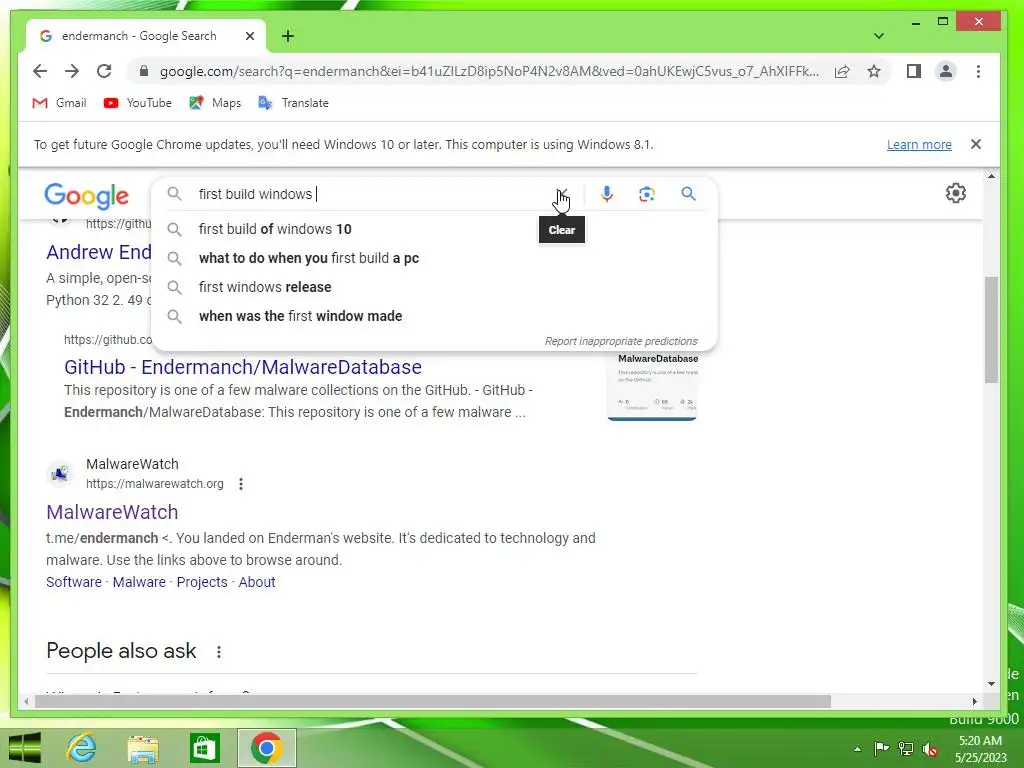Screen dimensions: 1024x768
Task: Click the scroll-down arrow of the page
Action: (x=991, y=684)
